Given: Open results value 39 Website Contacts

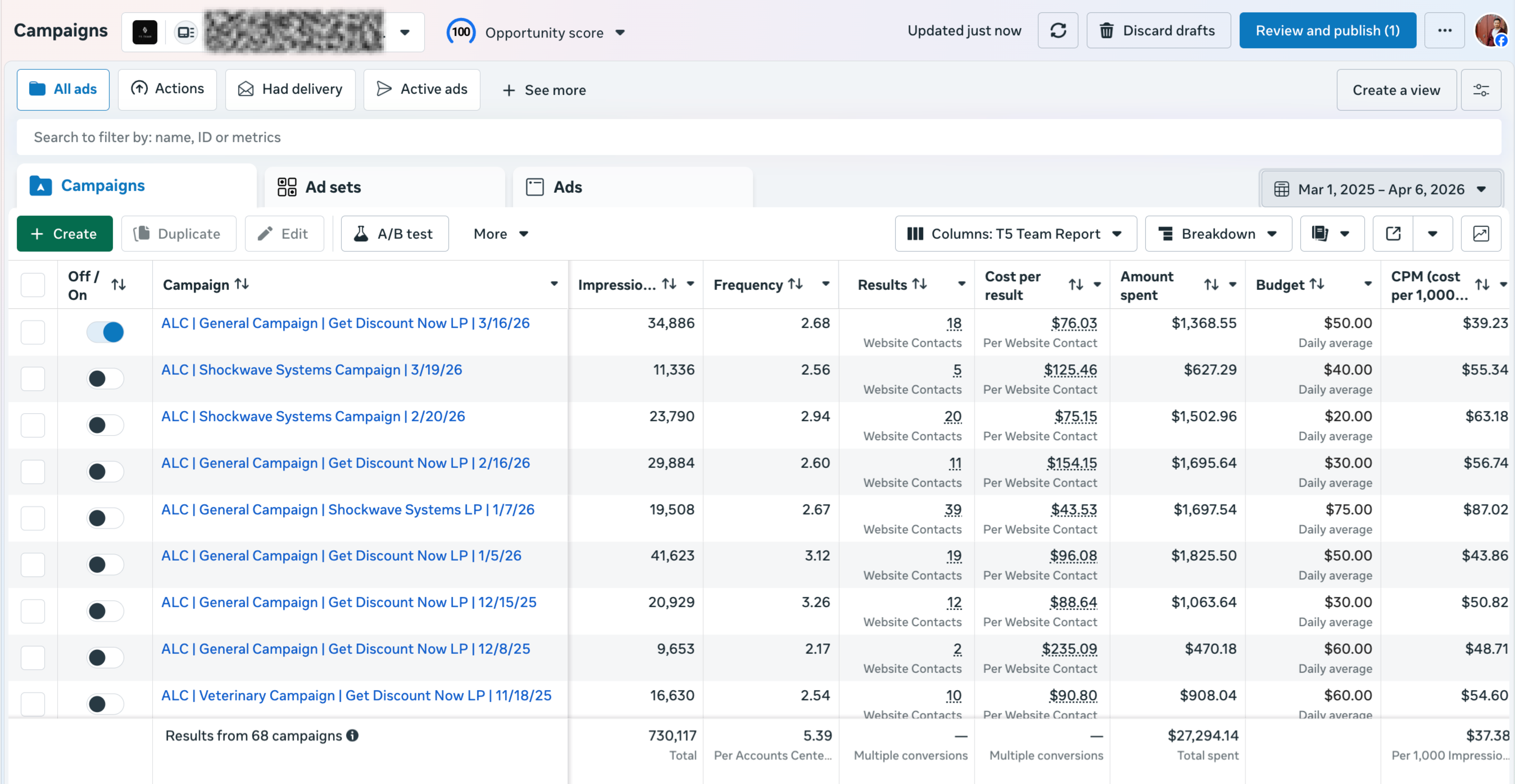Looking at the screenshot, I should click(953, 509).
